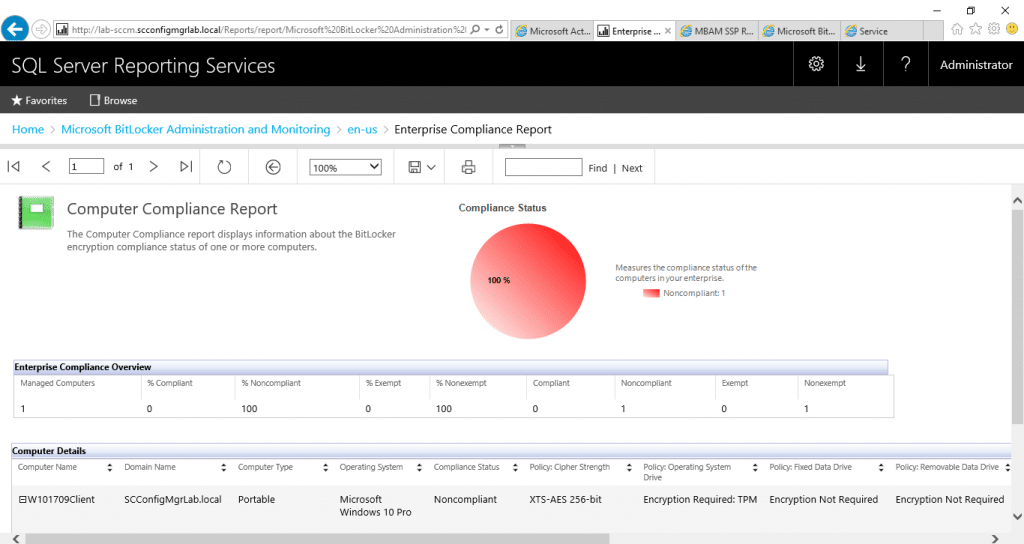The image size is (1024, 544).
Task: Click the Home breadcrumb link
Action: coord(28,129)
